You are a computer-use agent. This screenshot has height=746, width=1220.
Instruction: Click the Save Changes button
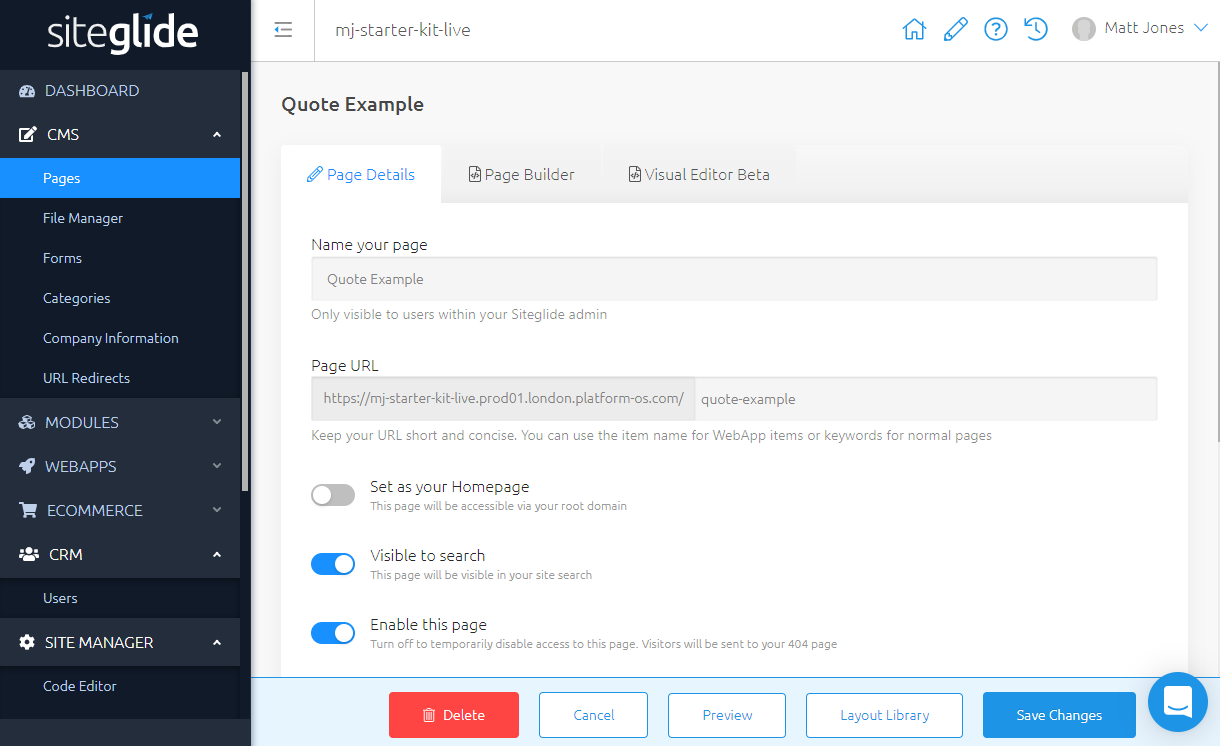coord(1059,715)
